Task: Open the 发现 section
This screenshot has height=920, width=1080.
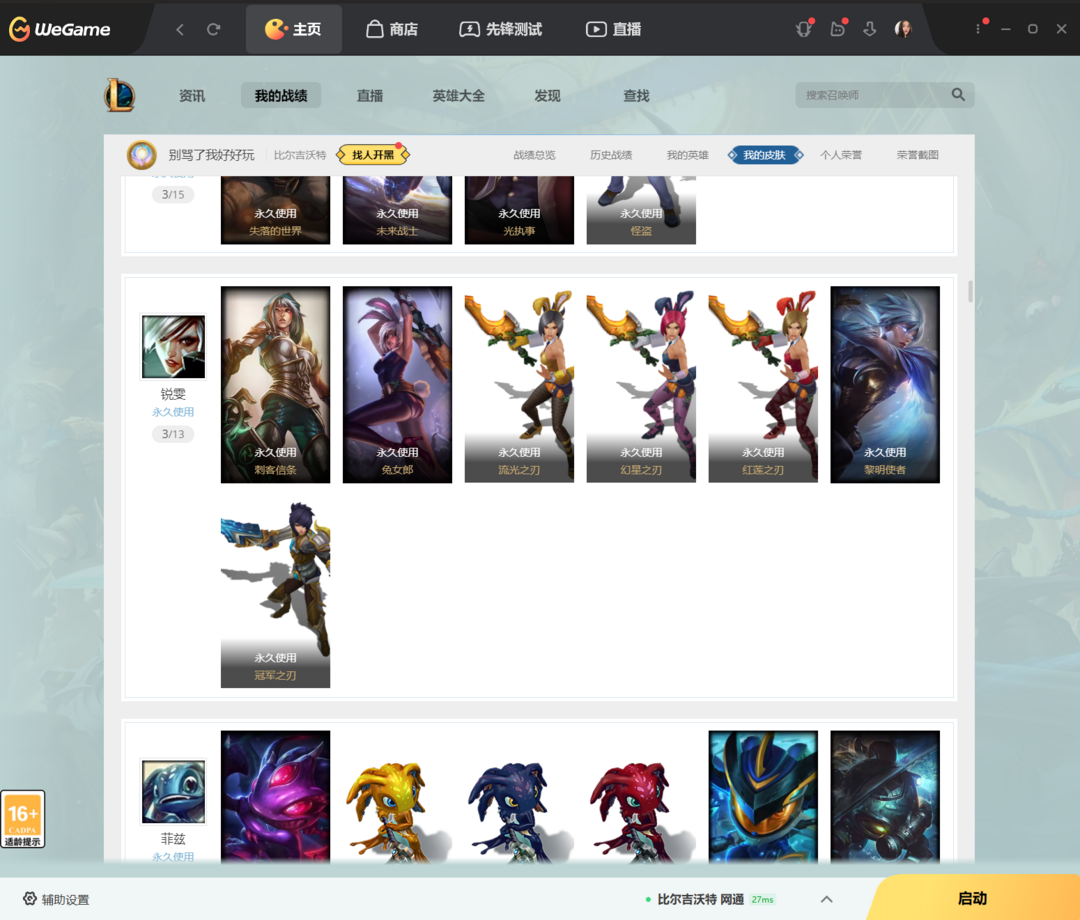Action: tap(548, 96)
